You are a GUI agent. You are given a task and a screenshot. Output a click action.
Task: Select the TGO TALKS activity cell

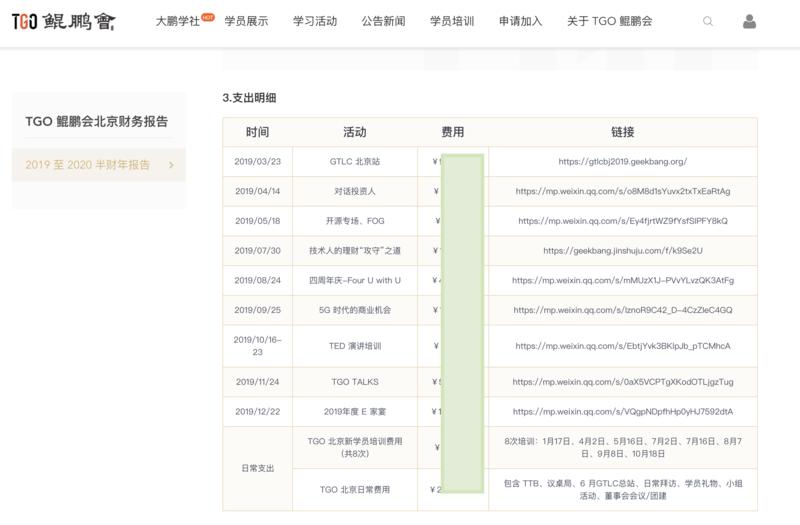(x=355, y=382)
